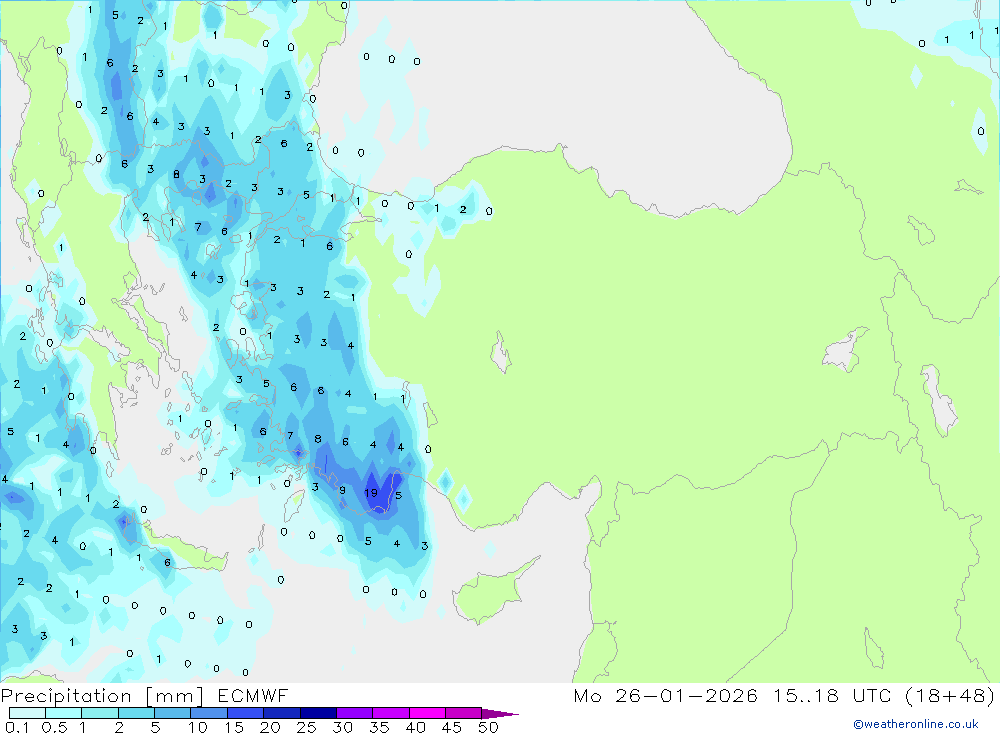Click the 0.5–1 mm legend color swatch
Image resolution: width=1000 pixels, height=733 pixels.
pos(64,713)
